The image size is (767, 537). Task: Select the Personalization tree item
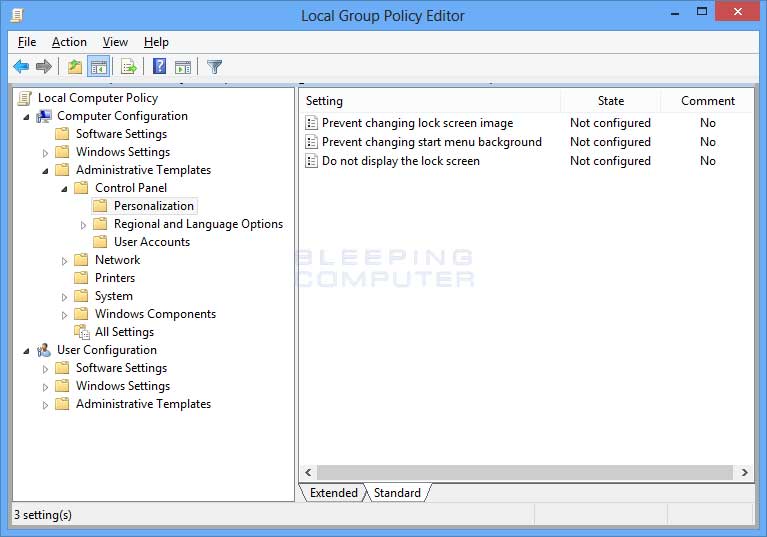(154, 206)
